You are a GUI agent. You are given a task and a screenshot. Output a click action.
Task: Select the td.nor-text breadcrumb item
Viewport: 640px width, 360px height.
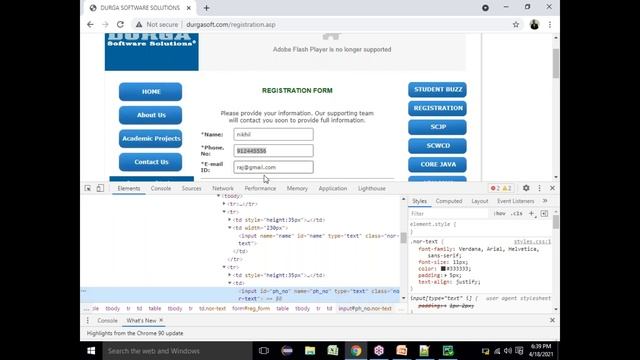pyautogui.click(x=212, y=309)
